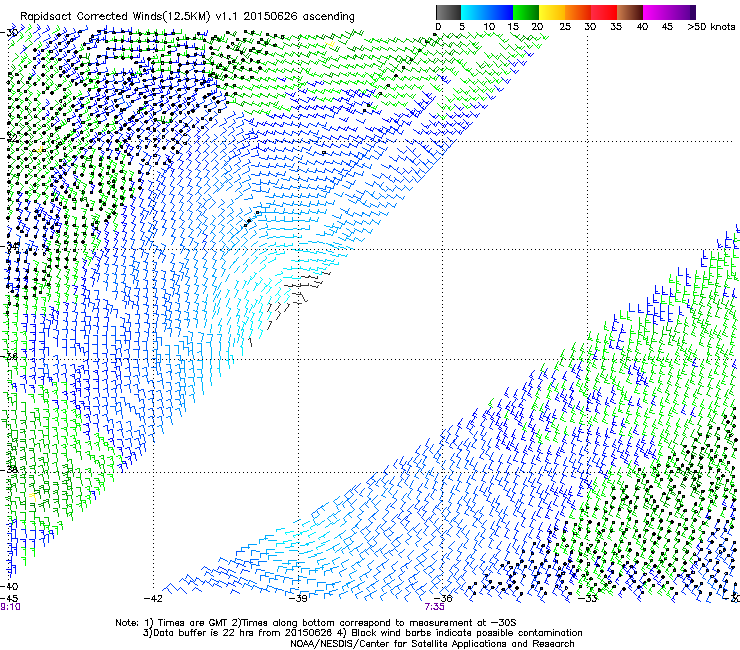Click the -34 latitude label on left axis
Image resolution: width=740 pixels, height=650 pixels.
[x=11, y=246]
